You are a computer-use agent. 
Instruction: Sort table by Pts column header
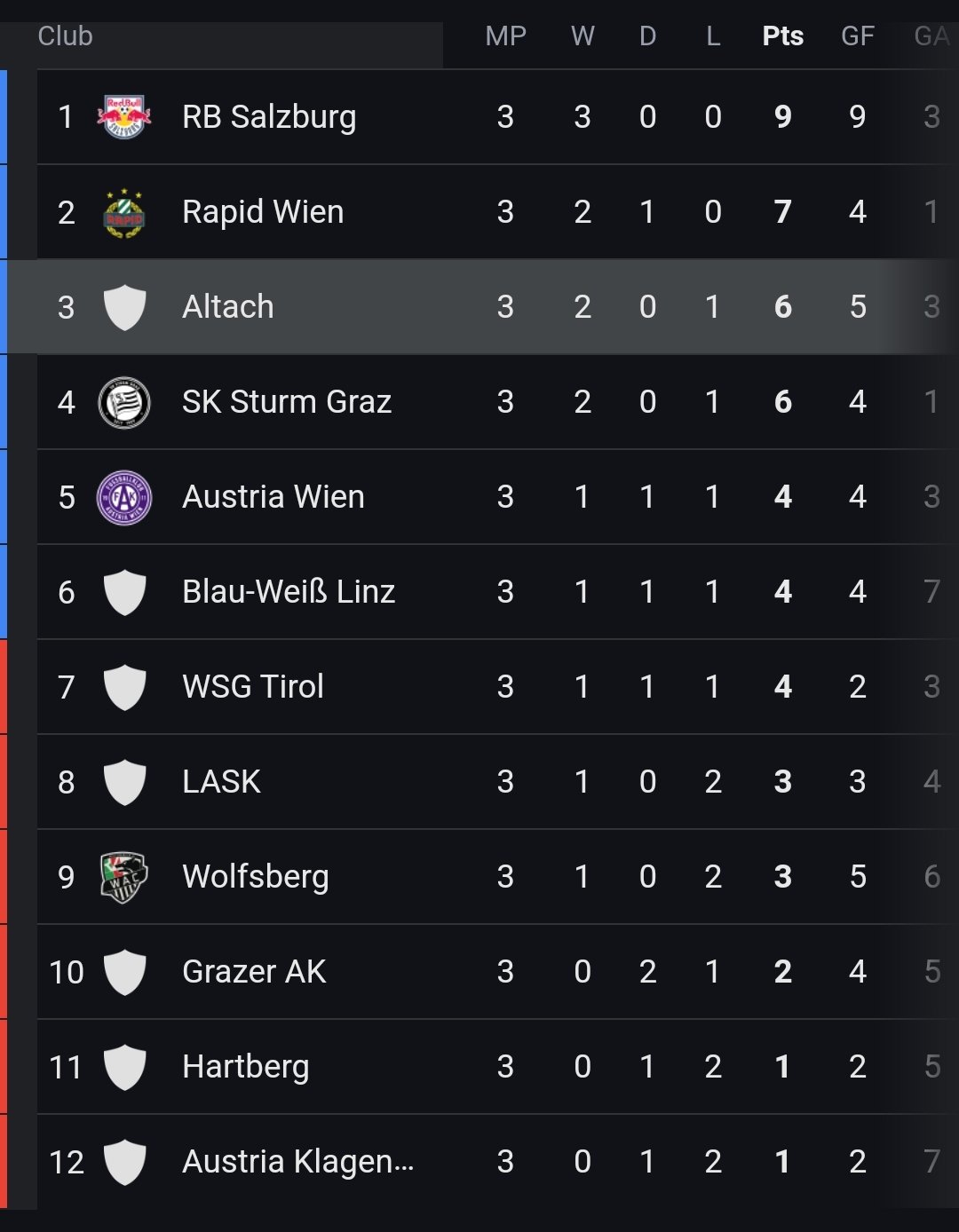click(782, 36)
